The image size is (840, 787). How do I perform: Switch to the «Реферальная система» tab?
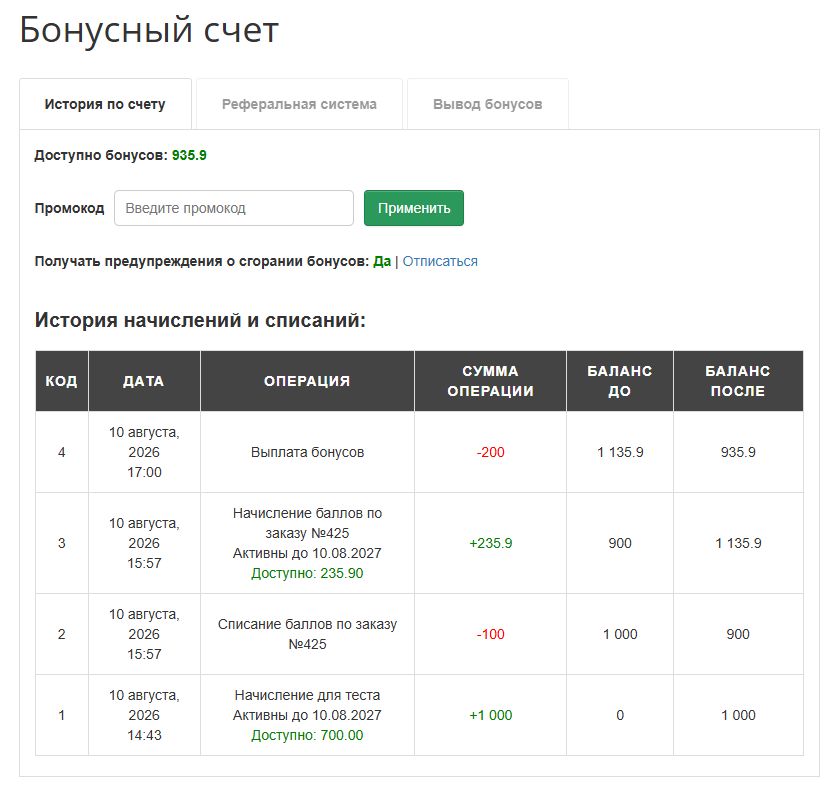299,104
